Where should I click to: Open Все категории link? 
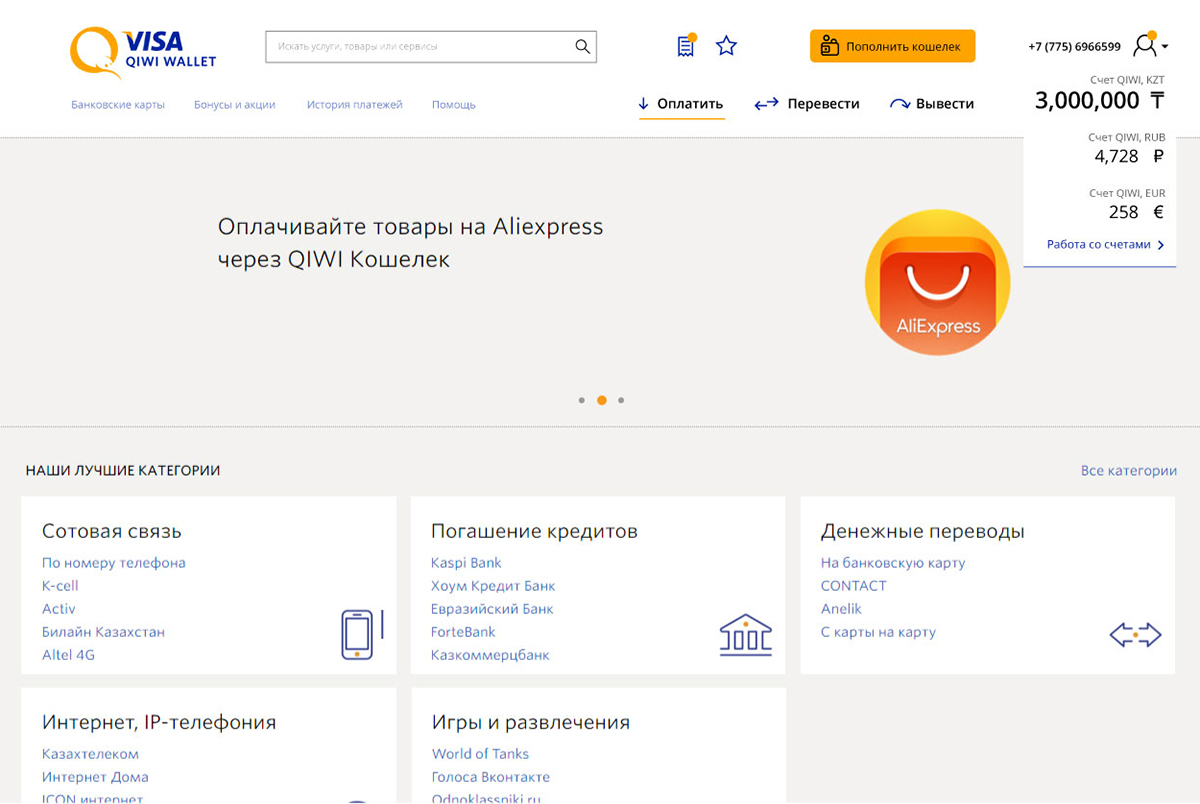click(x=1129, y=470)
